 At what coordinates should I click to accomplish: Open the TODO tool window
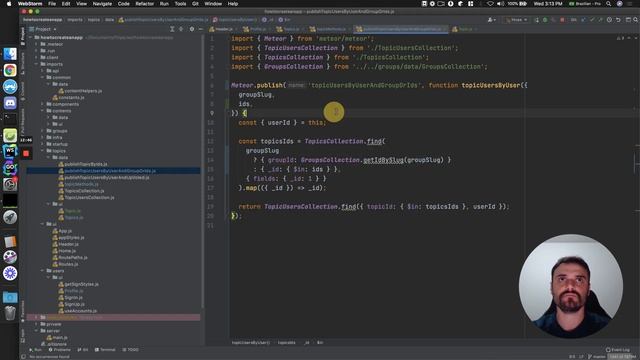131,350
